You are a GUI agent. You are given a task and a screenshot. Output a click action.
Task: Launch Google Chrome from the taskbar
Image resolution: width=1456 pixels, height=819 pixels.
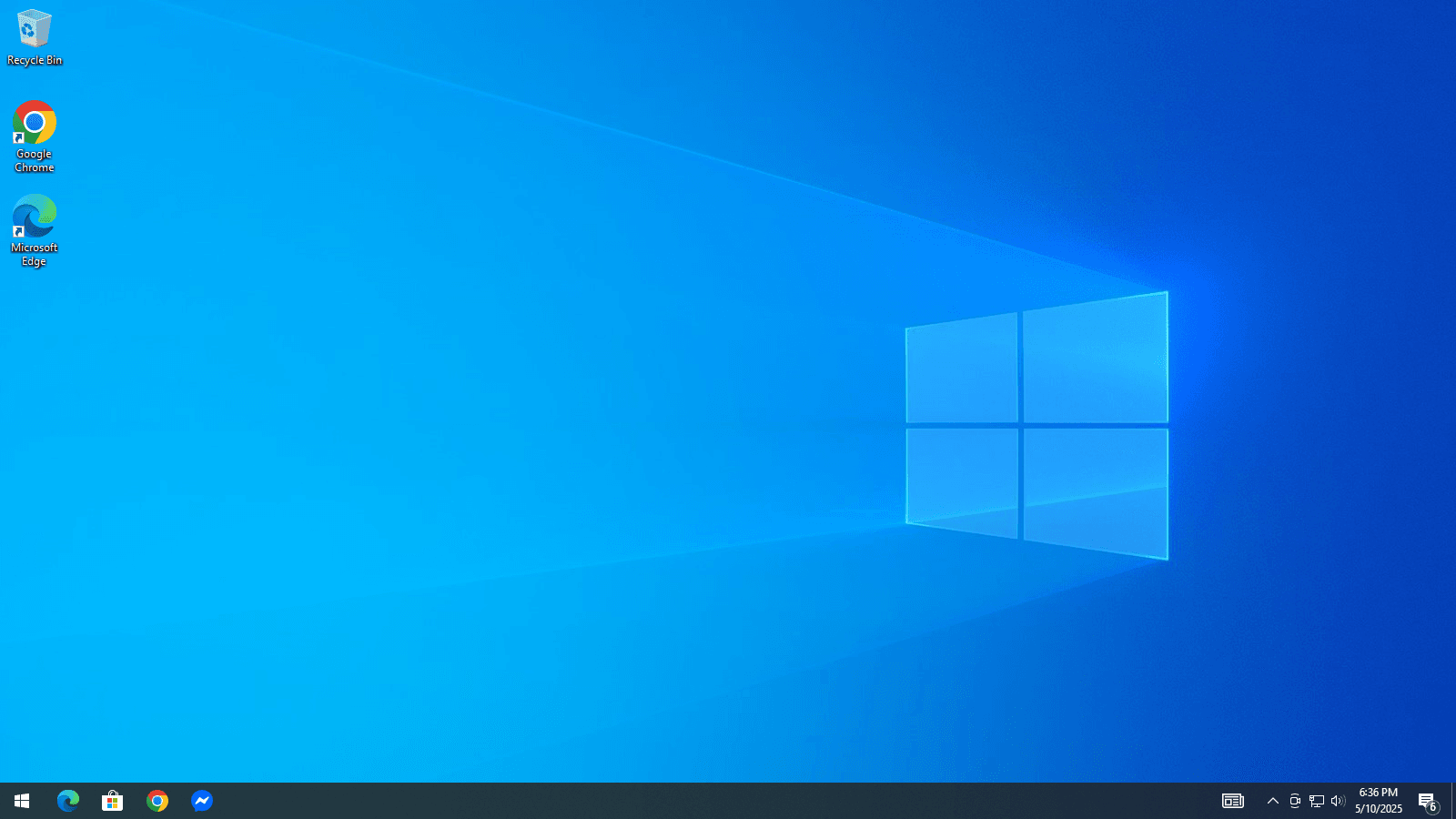tap(157, 801)
